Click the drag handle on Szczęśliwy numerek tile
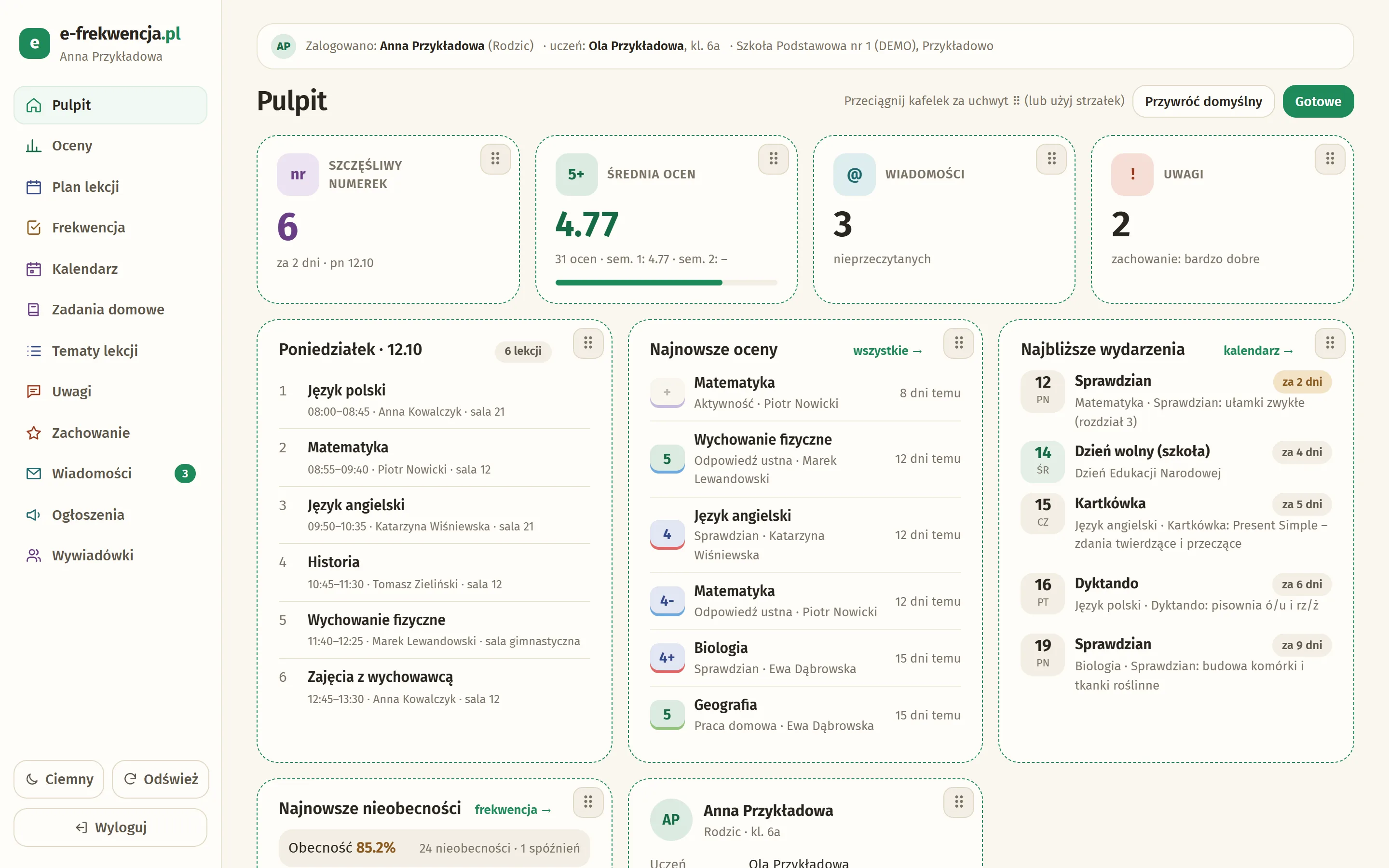The height and width of the screenshot is (868, 1389). pos(495,159)
